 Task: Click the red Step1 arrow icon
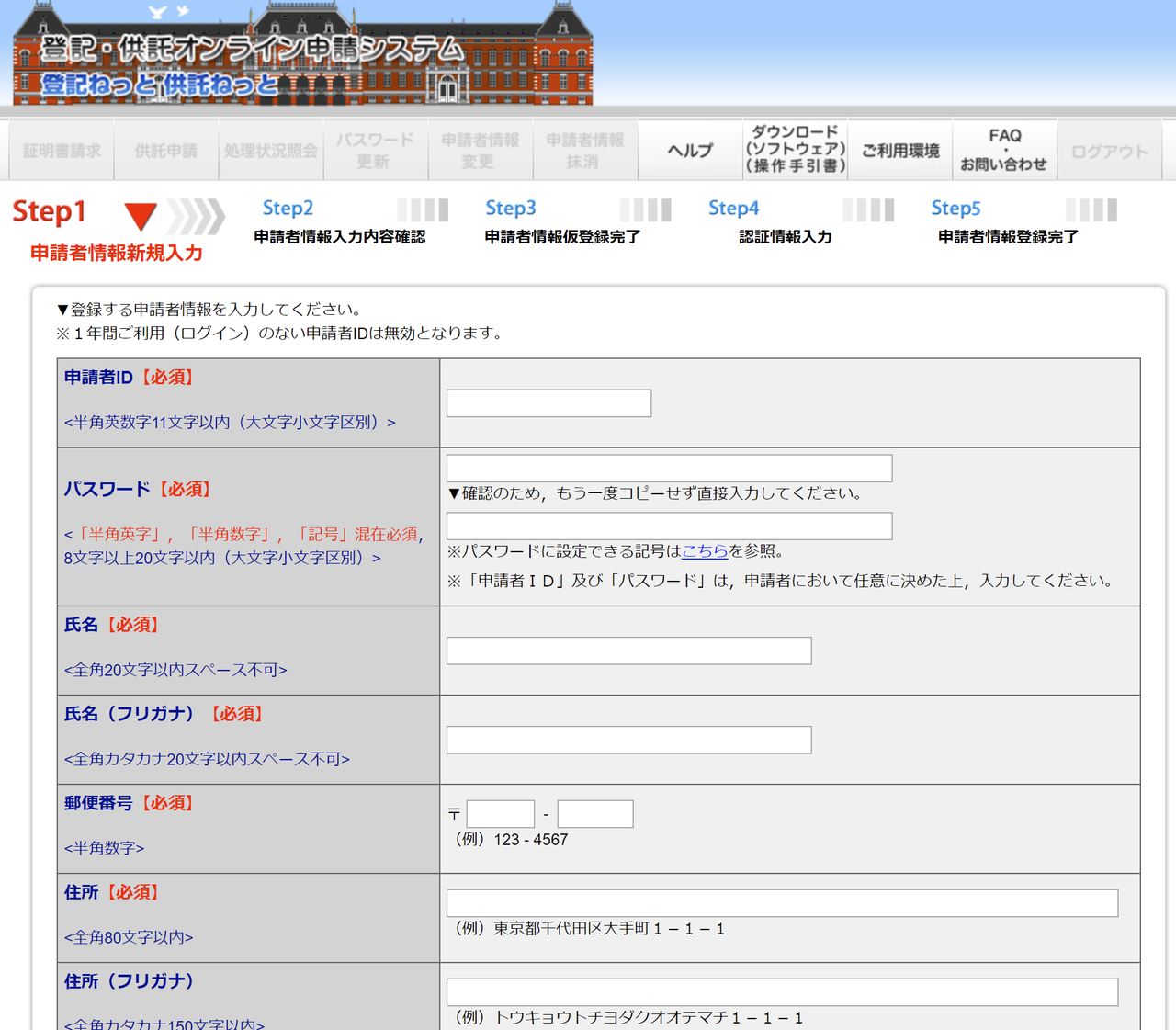tap(141, 216)
